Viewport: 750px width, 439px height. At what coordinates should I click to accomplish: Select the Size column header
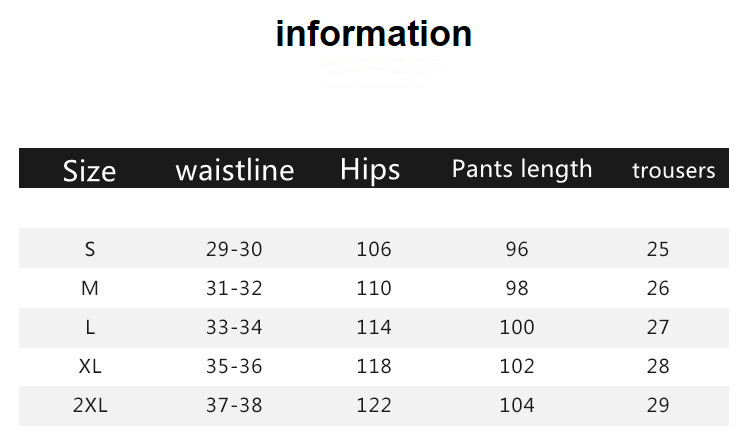[x=89, y=170]
